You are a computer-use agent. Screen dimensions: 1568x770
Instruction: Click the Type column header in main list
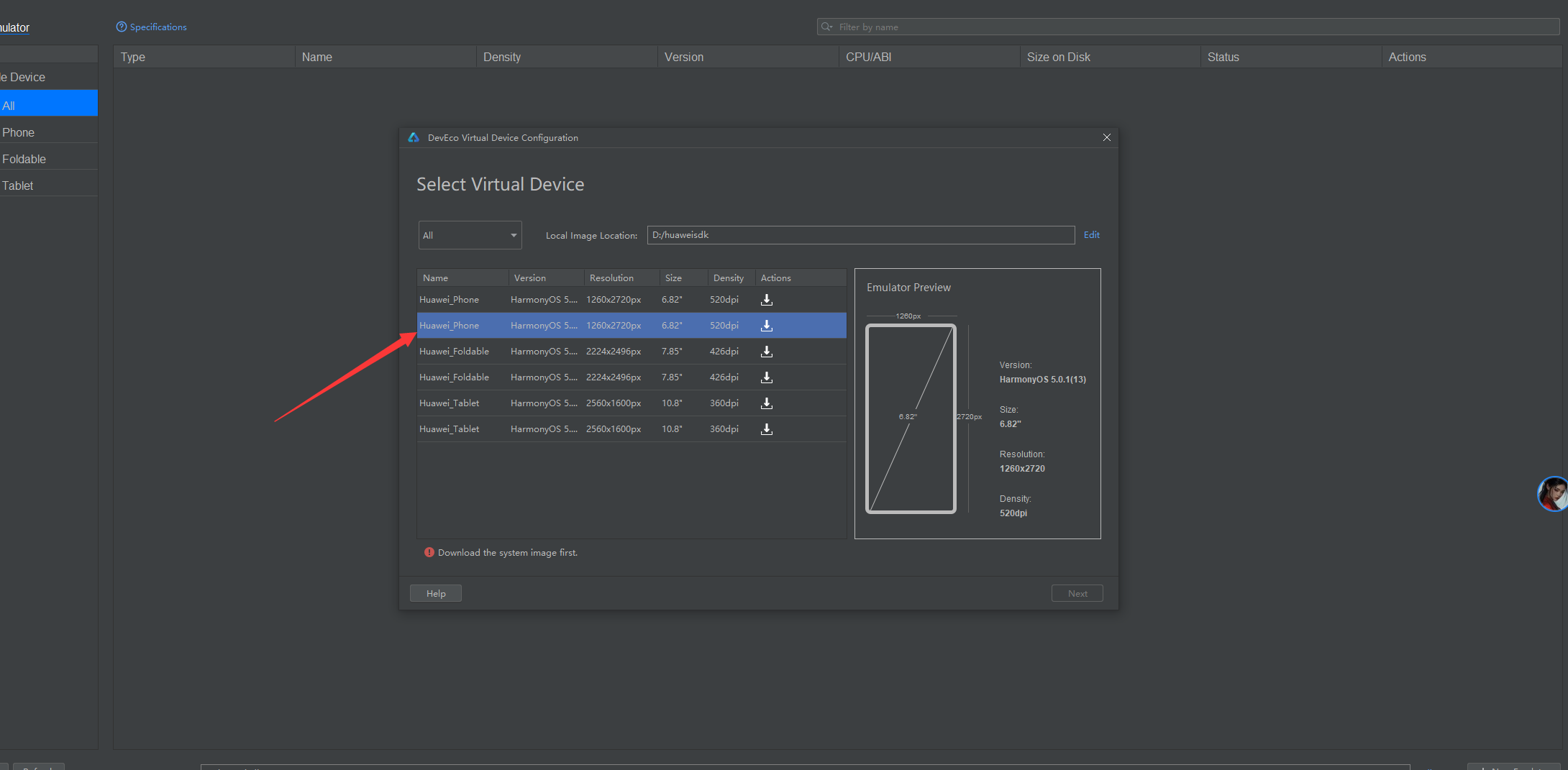coord(204,57)
